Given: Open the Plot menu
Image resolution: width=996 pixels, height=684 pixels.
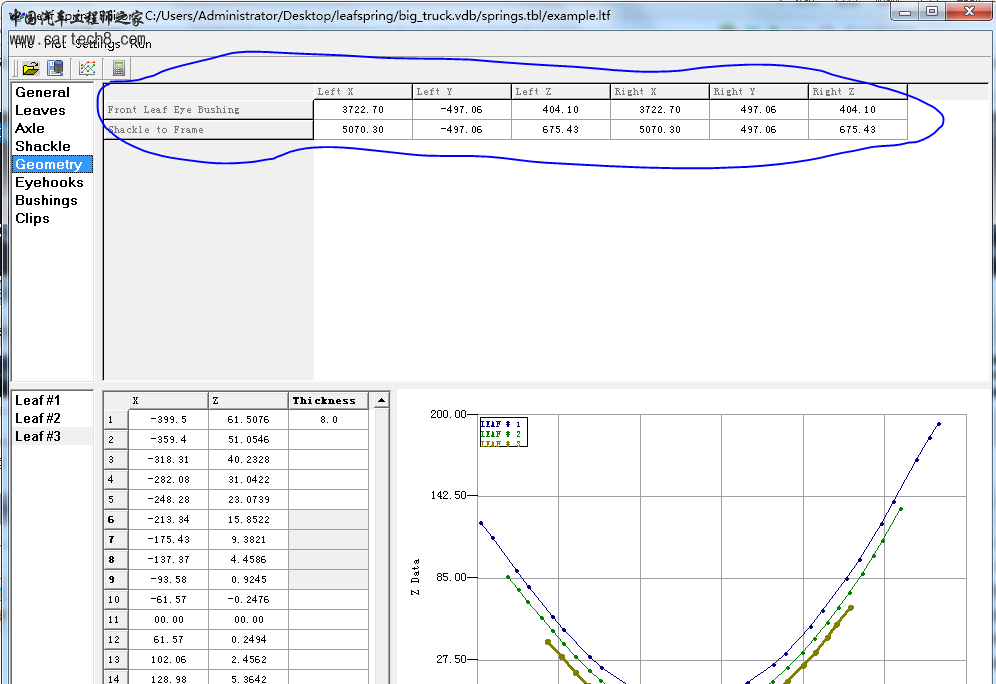Looking at the screenshot, I should tap(55, 44).
